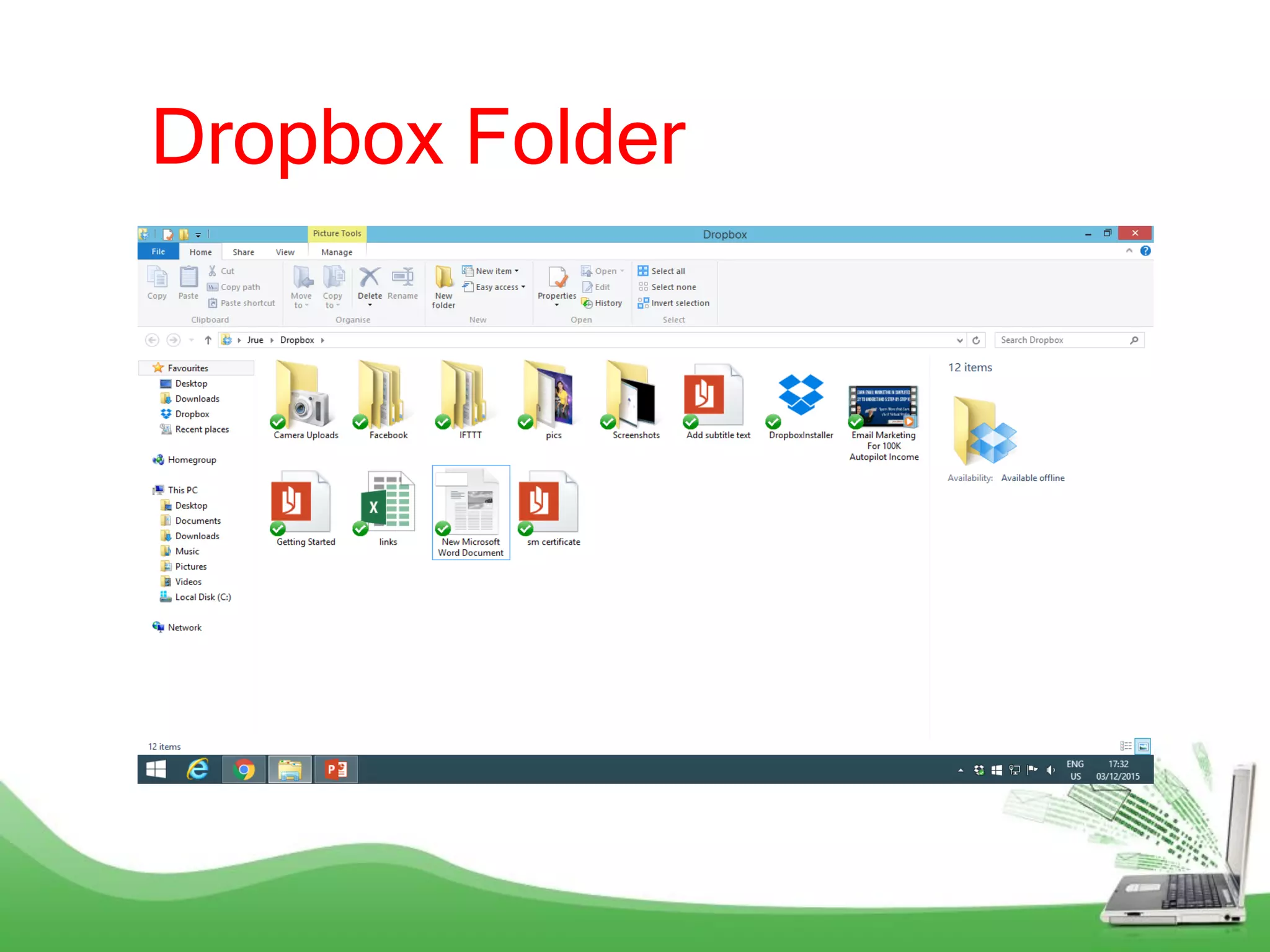Click the Paste clipboard icon
The image size is (1270, 952).
pyautogui.click(x=188, y=283)
